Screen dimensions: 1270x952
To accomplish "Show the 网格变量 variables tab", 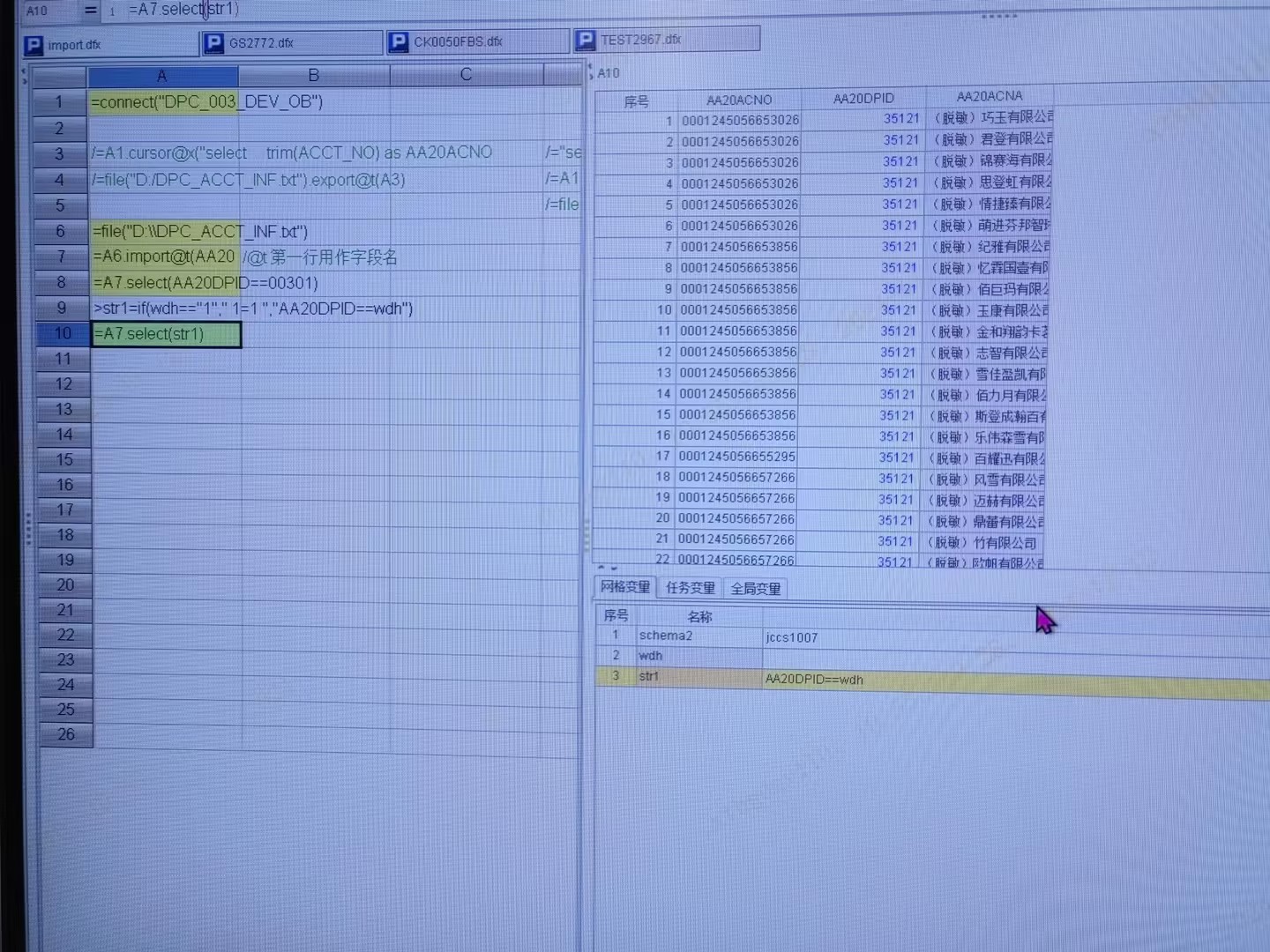I will [x=624, y=587].
